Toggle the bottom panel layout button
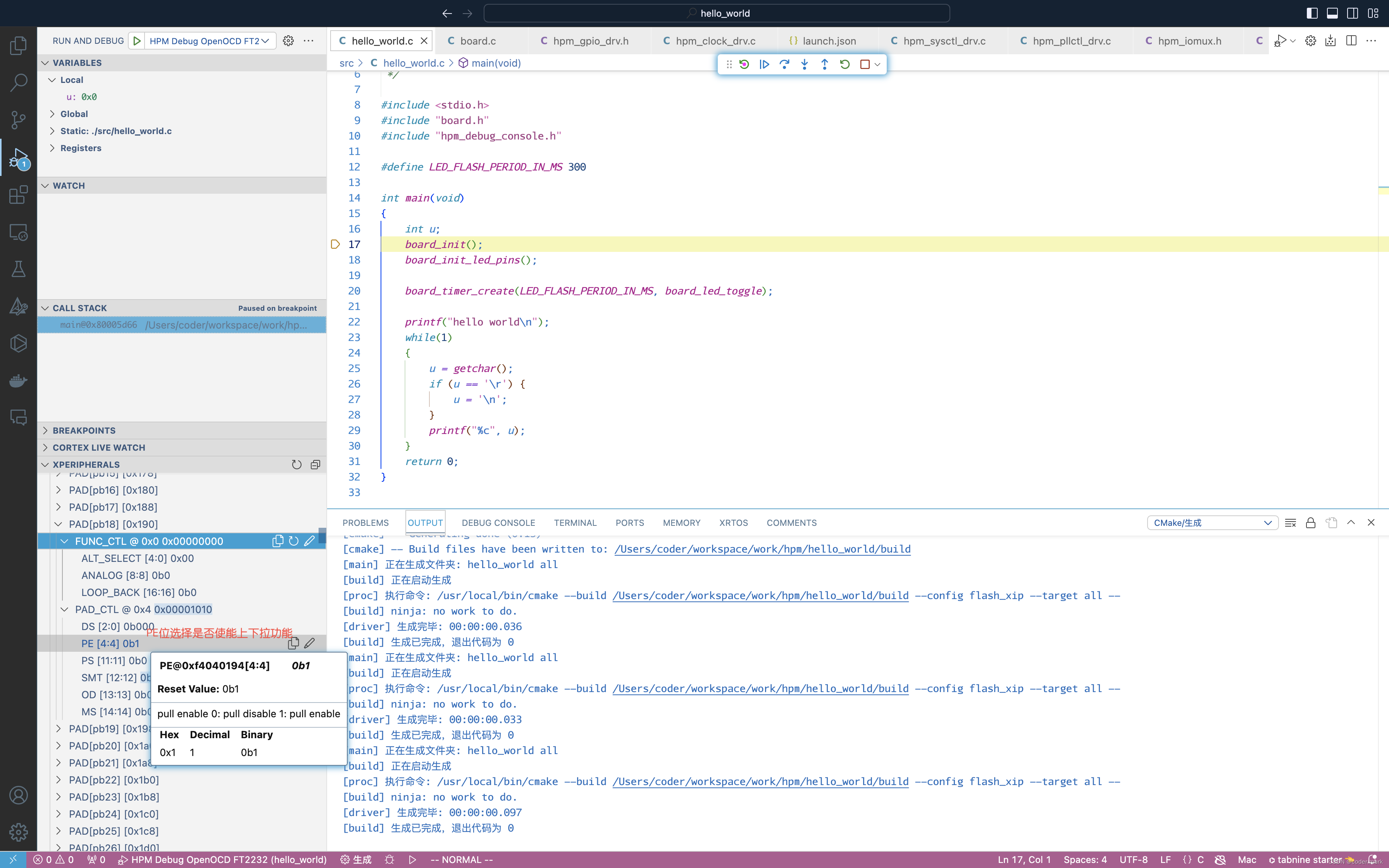This screenshot has height=868, width=1389. (1332, 13)
